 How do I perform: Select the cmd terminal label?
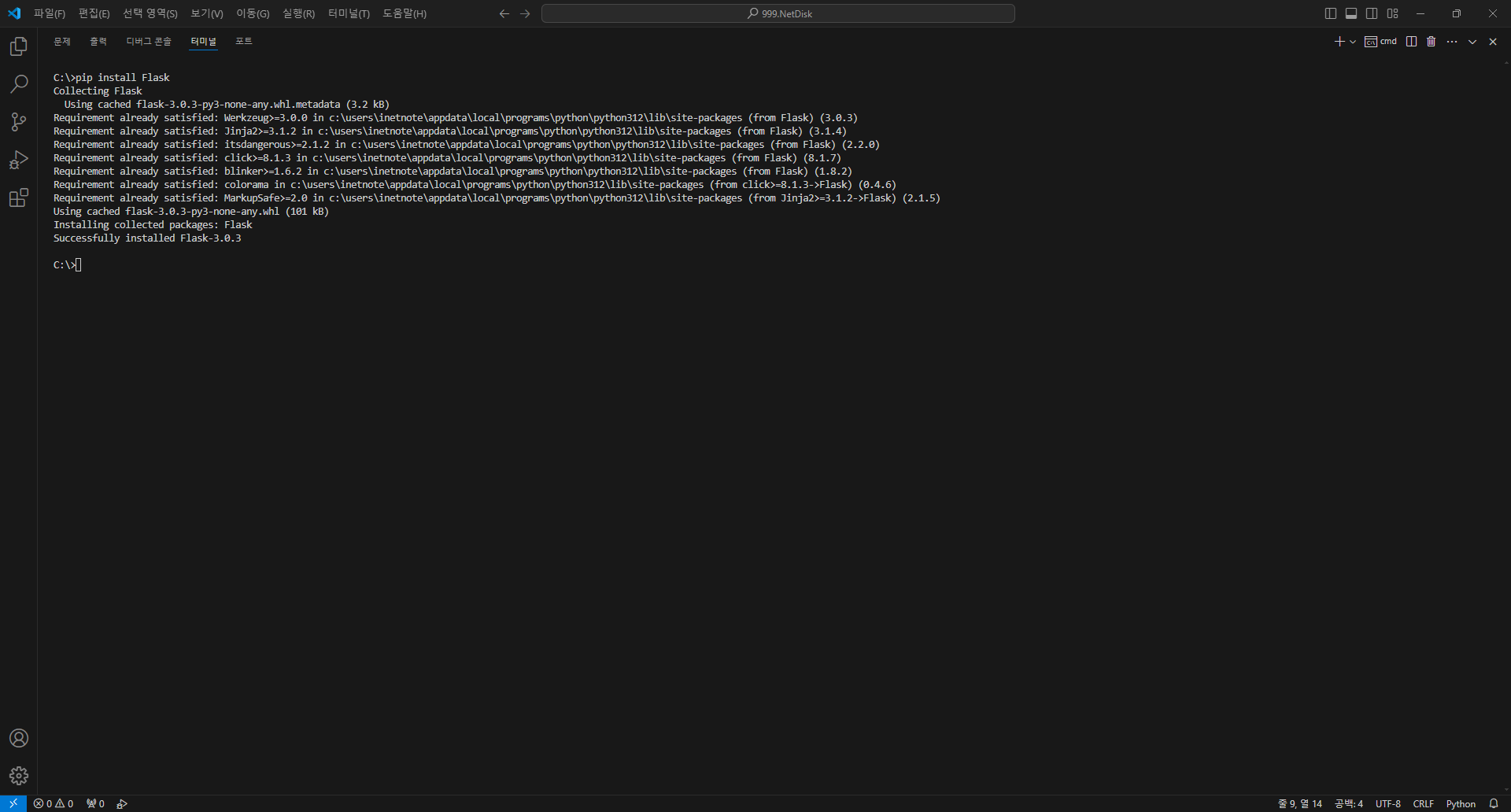point(1381,42)
